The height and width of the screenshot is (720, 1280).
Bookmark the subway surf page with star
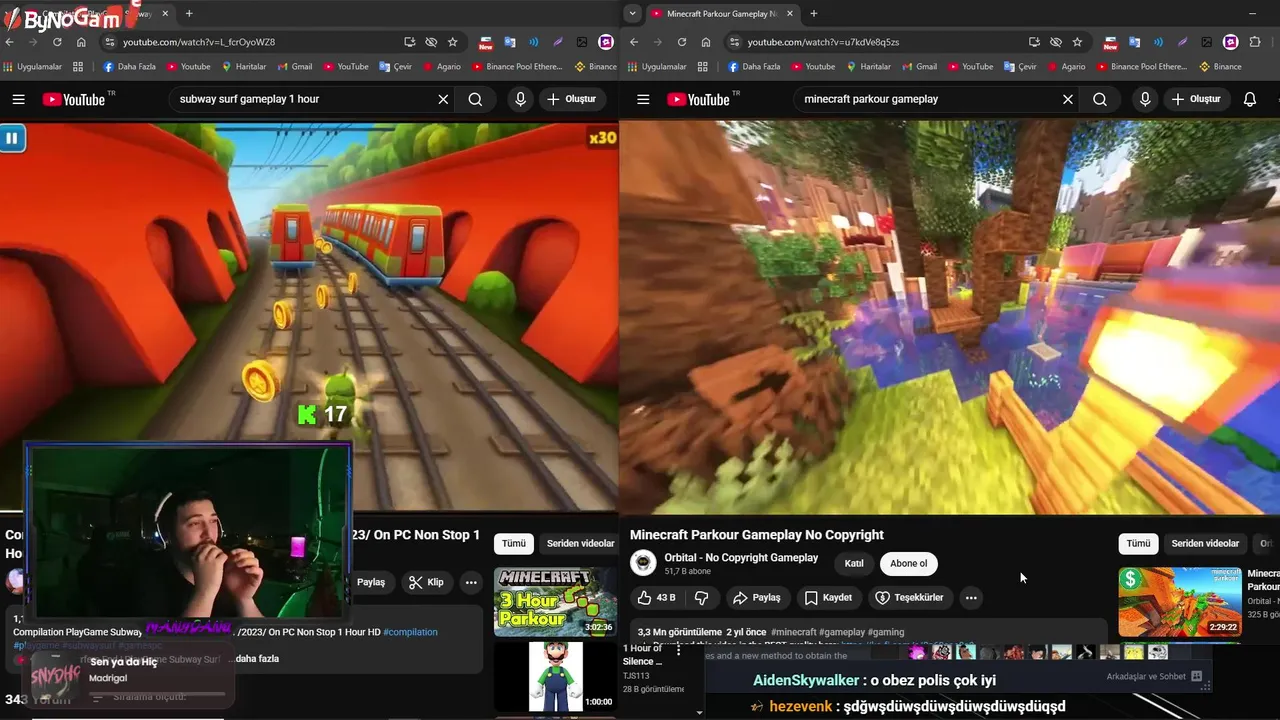(452, 42)
